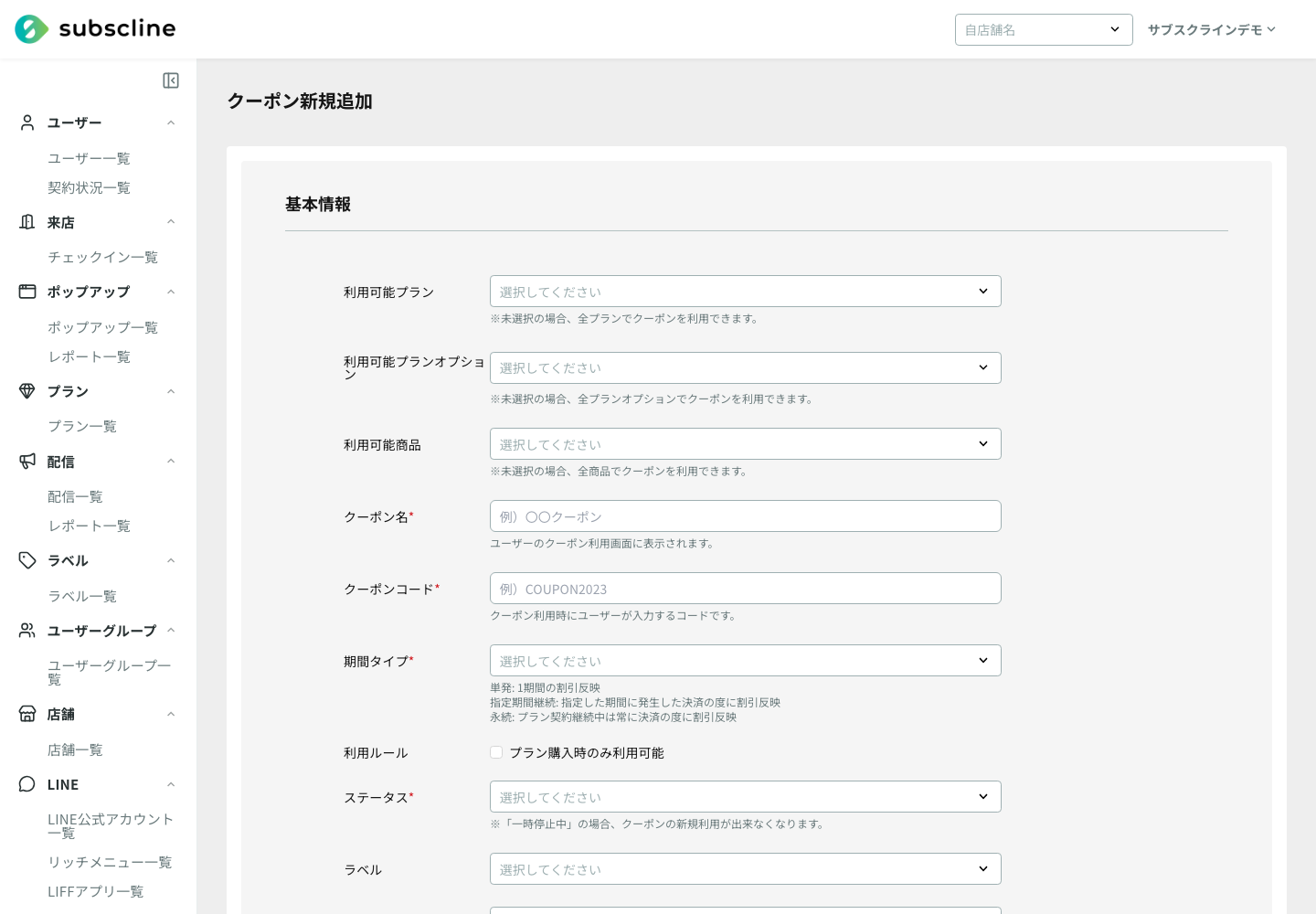This screenshot has height=914, width=1316.
Task: Open the サブスクラインデモ account menu
Action: click(x=1212, y=29)
